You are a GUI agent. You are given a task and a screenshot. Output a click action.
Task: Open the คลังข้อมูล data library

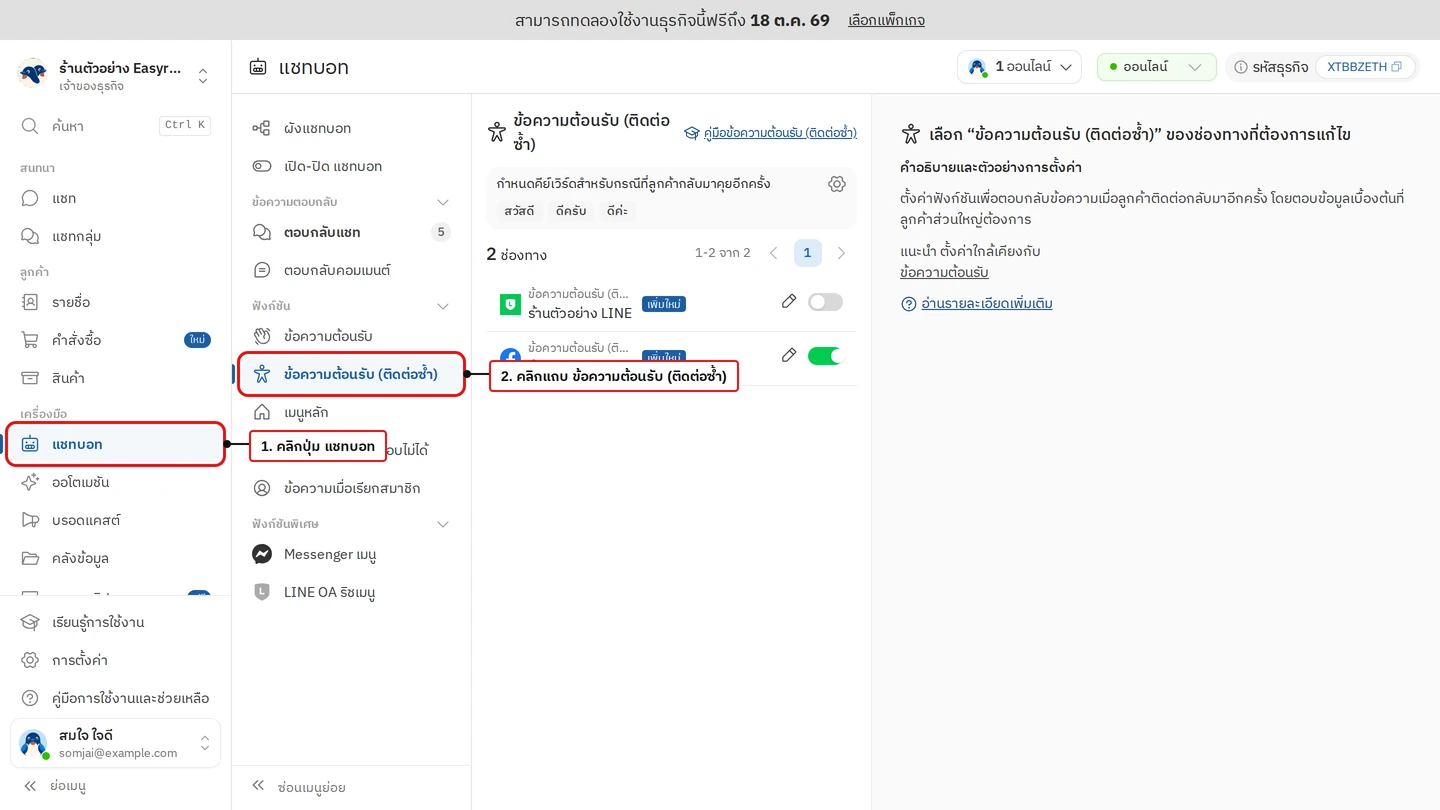(115, 558)
